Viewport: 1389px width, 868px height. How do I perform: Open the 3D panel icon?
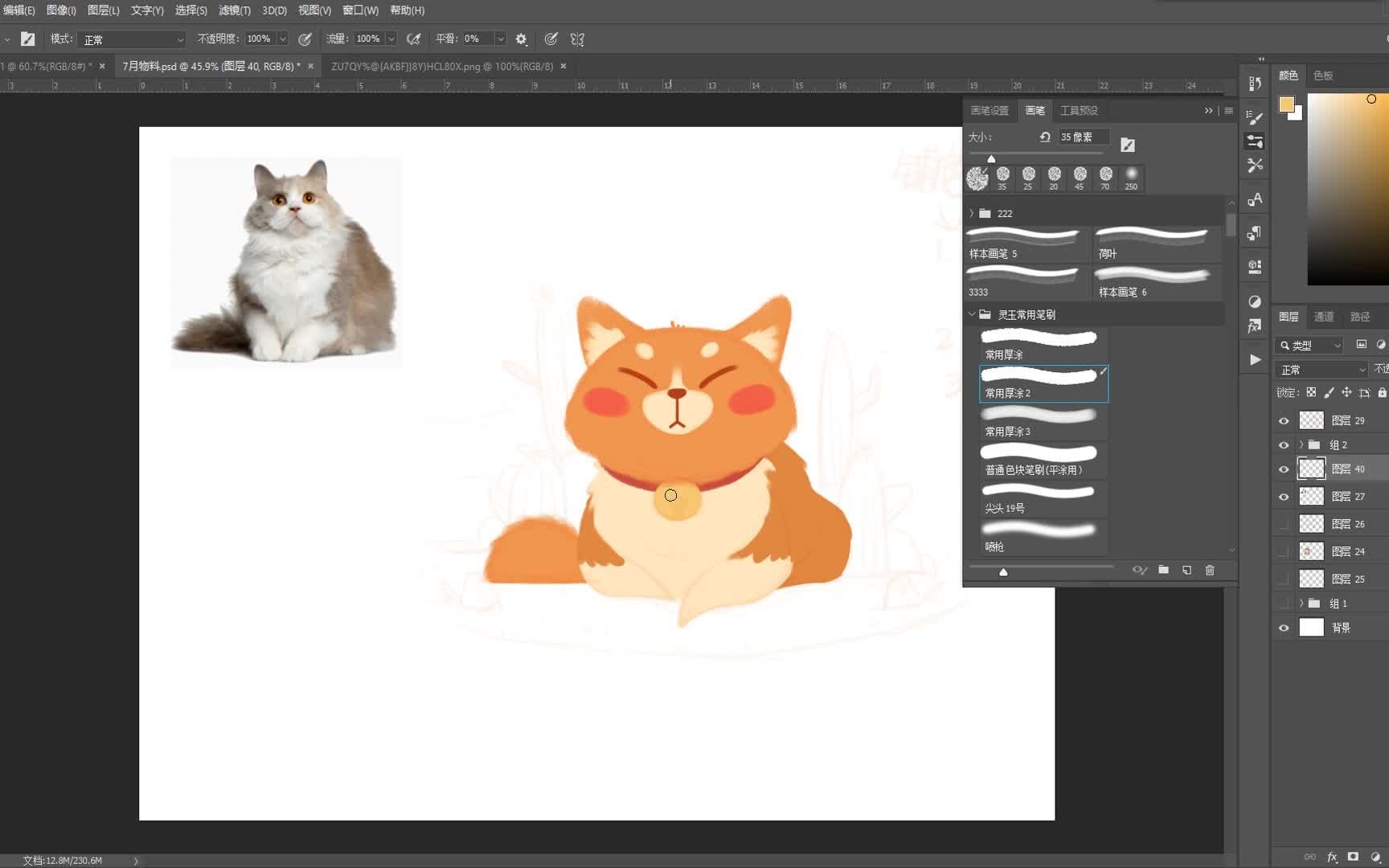click(x=1255, y=267)
